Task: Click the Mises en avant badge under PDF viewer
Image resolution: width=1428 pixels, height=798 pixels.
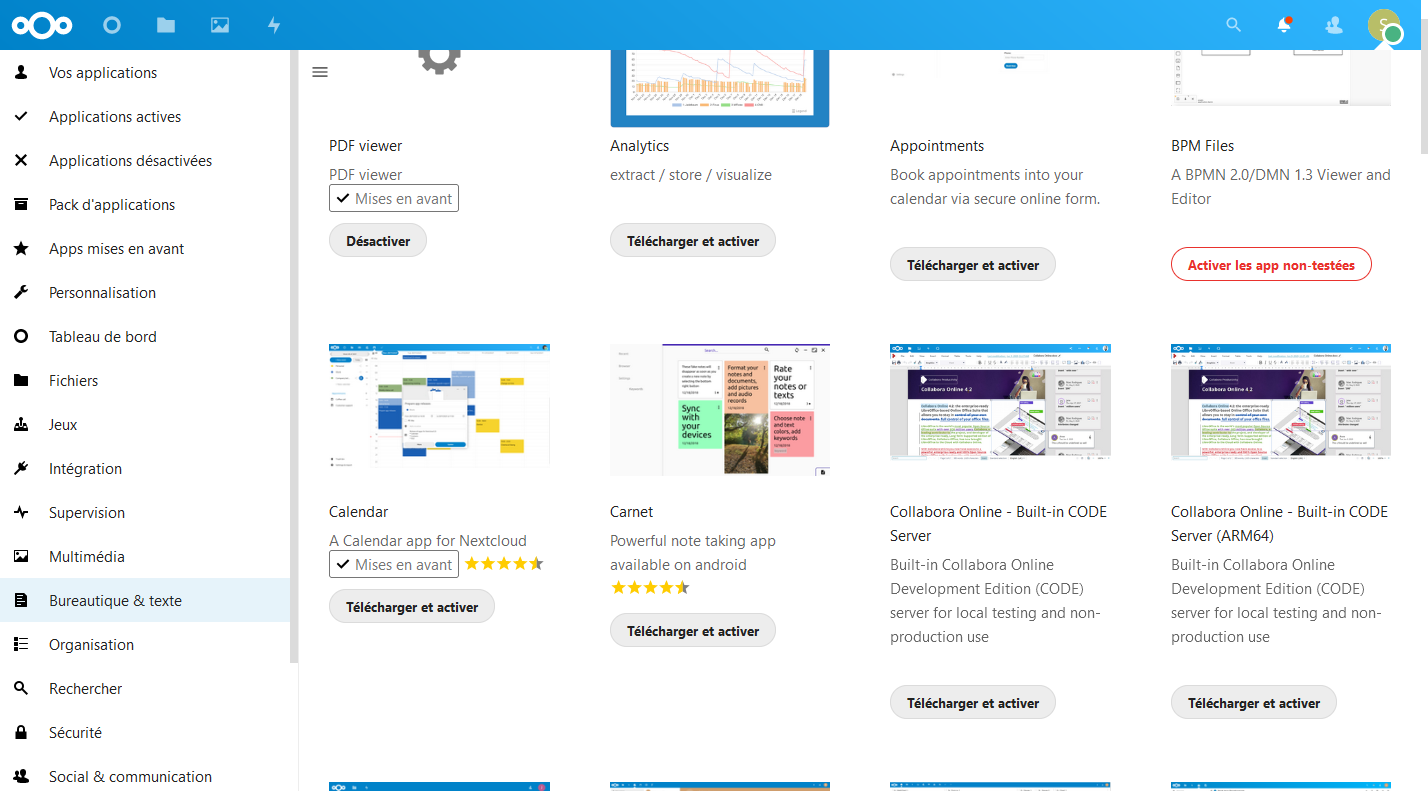Action: point(394,198)
